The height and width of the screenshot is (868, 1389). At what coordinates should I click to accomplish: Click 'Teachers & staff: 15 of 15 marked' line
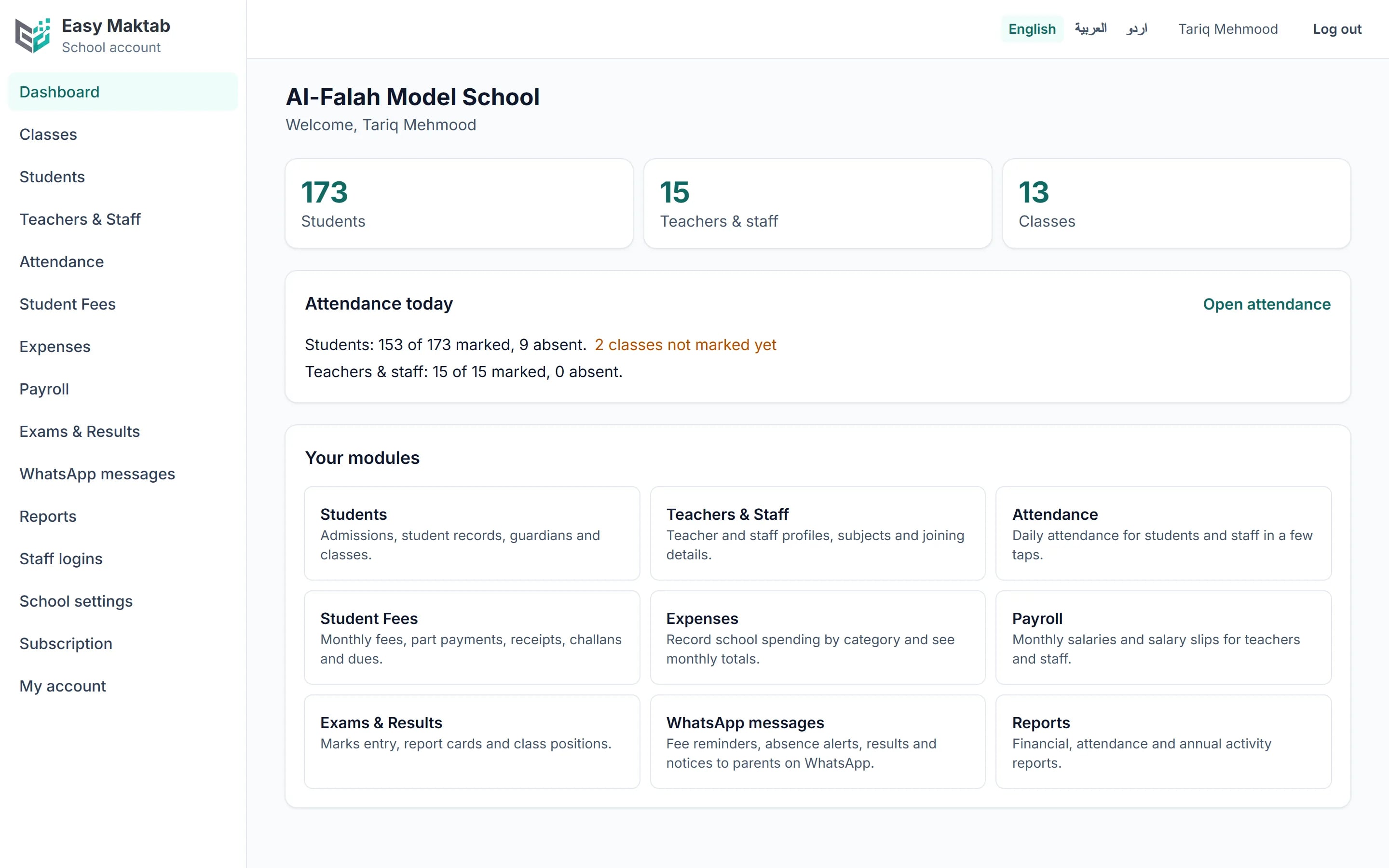464,372
